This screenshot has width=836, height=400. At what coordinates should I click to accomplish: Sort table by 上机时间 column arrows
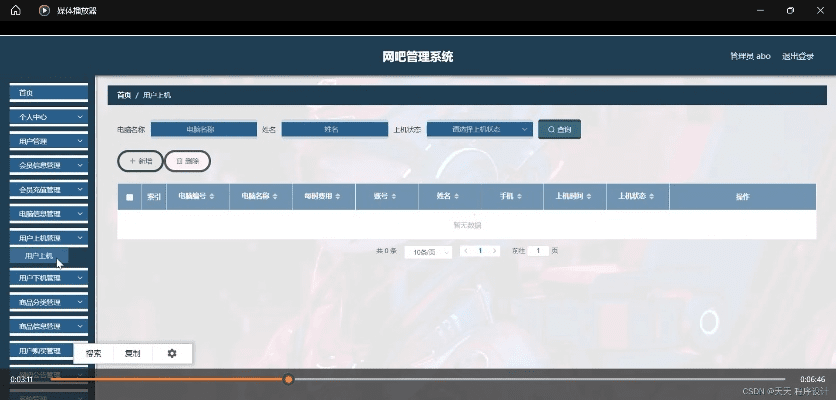[x=589, y=197]
